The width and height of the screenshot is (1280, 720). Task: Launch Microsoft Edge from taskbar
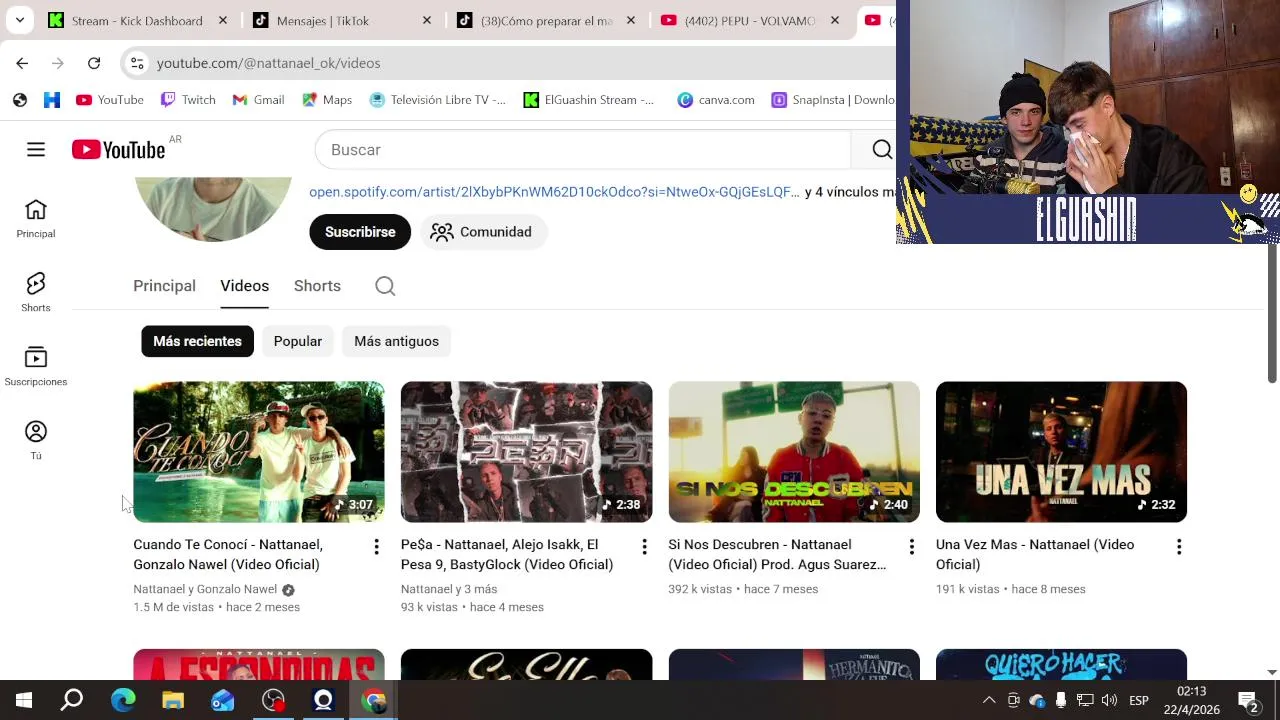coord(123,700)
